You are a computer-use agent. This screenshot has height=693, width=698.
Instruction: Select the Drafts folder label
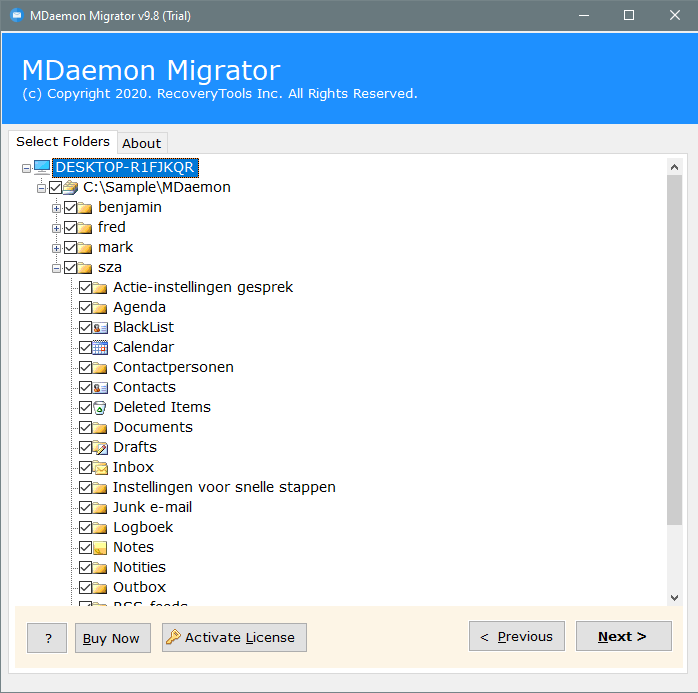coord(135,447)
